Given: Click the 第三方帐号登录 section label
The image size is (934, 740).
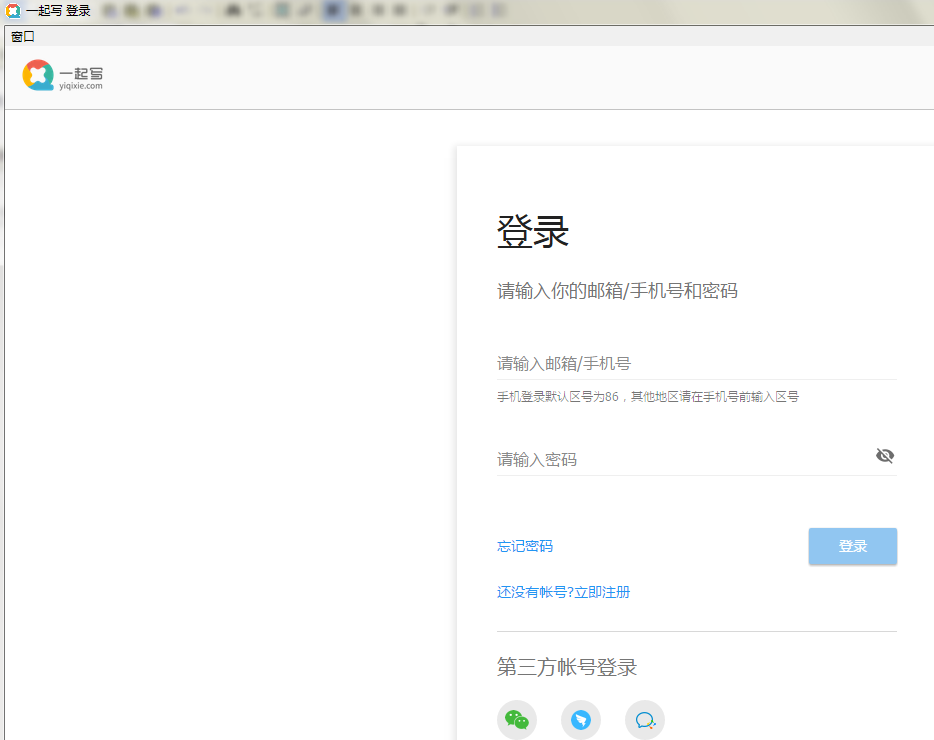Looking at the screenshot, I should (565, 666).
